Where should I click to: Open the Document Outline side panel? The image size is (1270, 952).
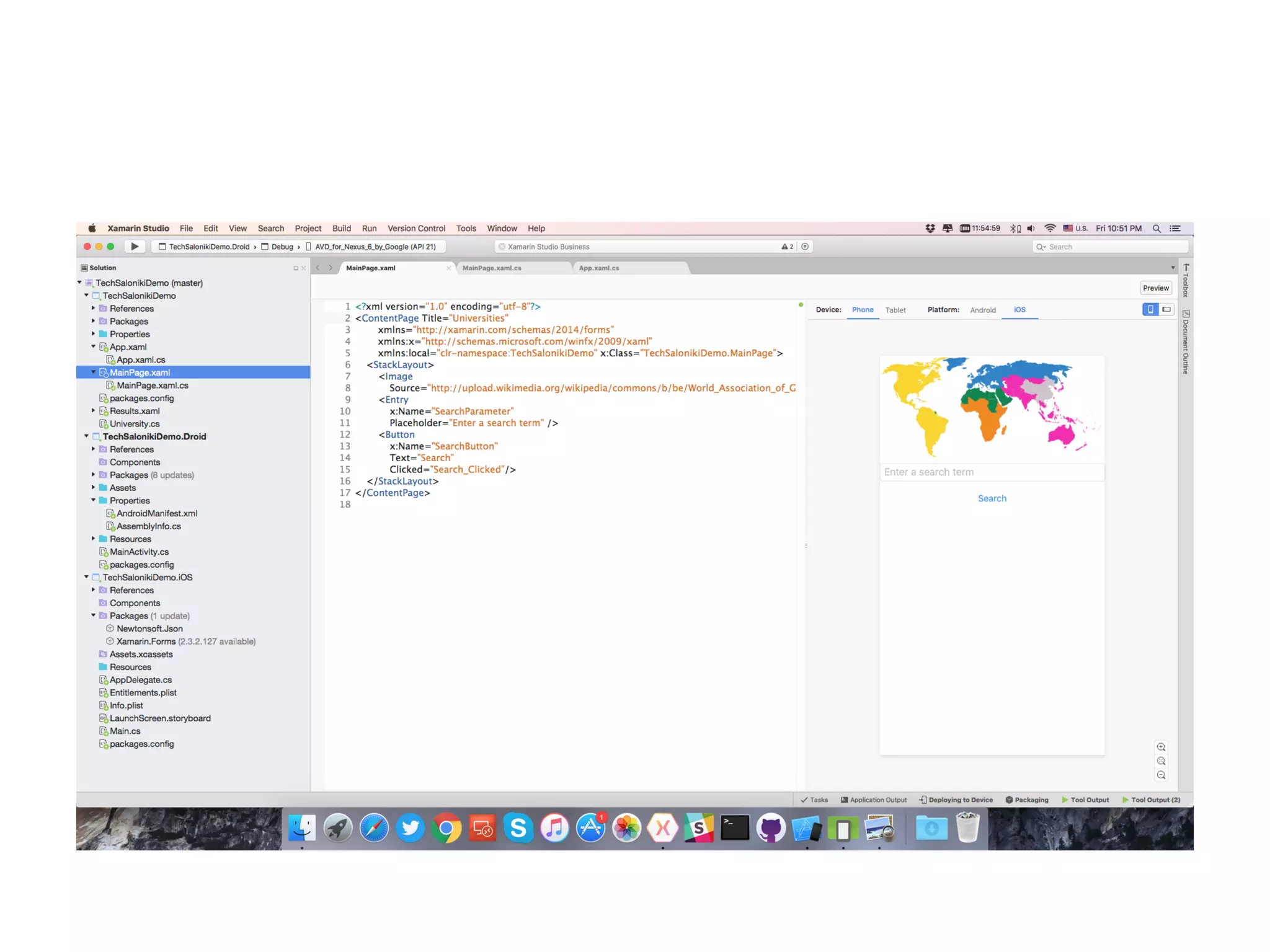click(1186, 342)
